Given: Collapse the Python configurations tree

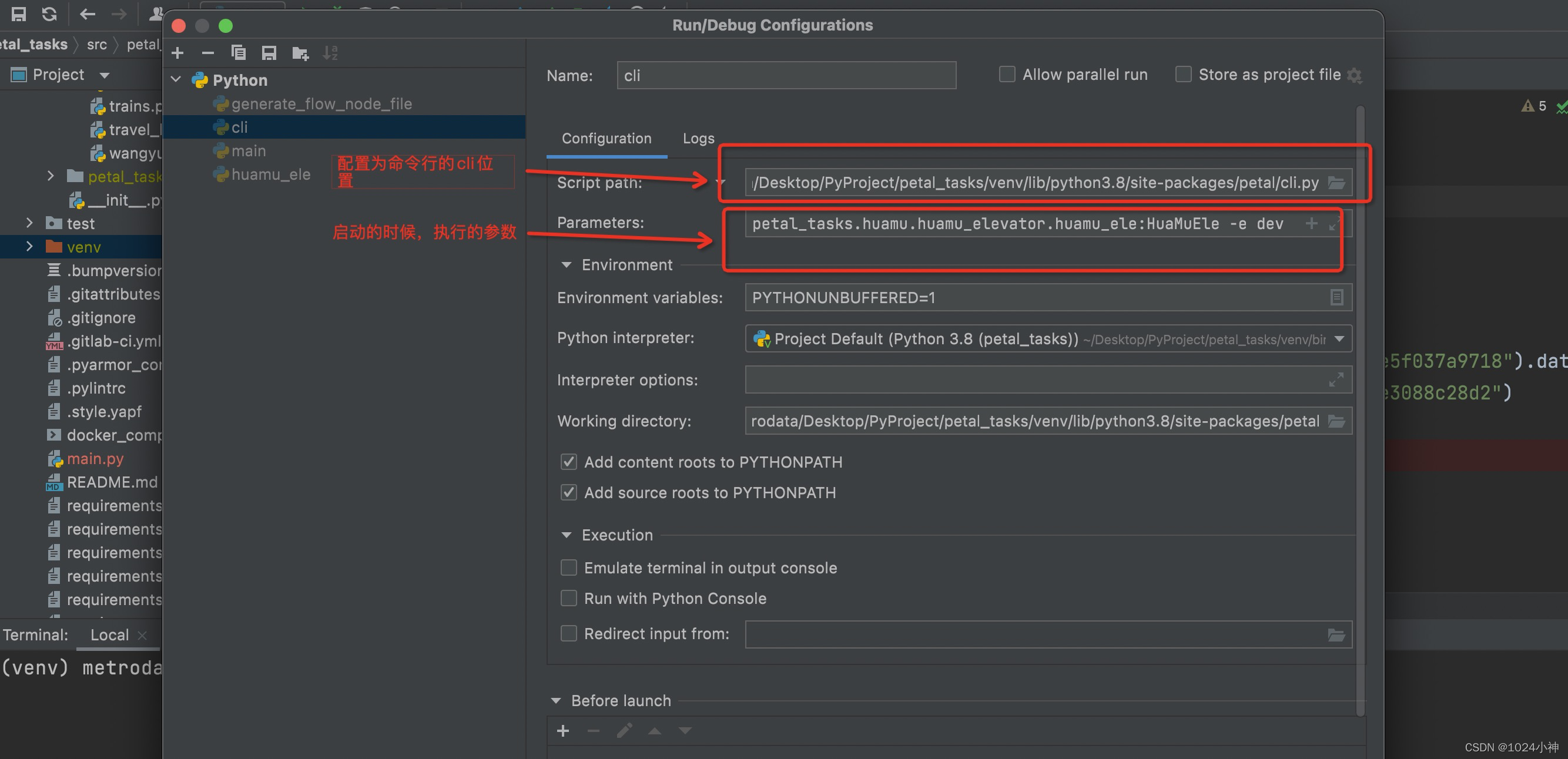Looking at the screenshot, I should coord(175,80).
